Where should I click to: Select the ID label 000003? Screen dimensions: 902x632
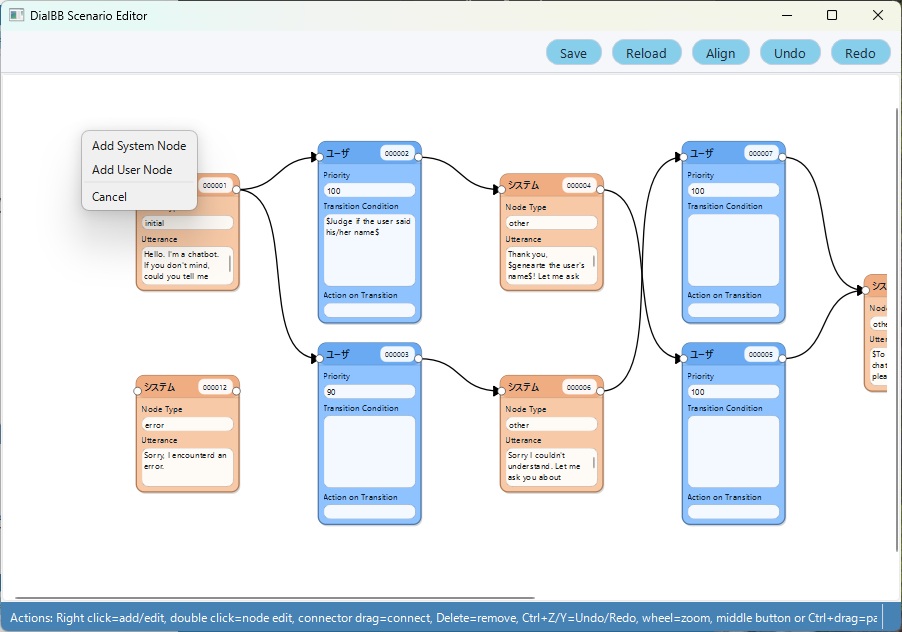click(397, 354)
